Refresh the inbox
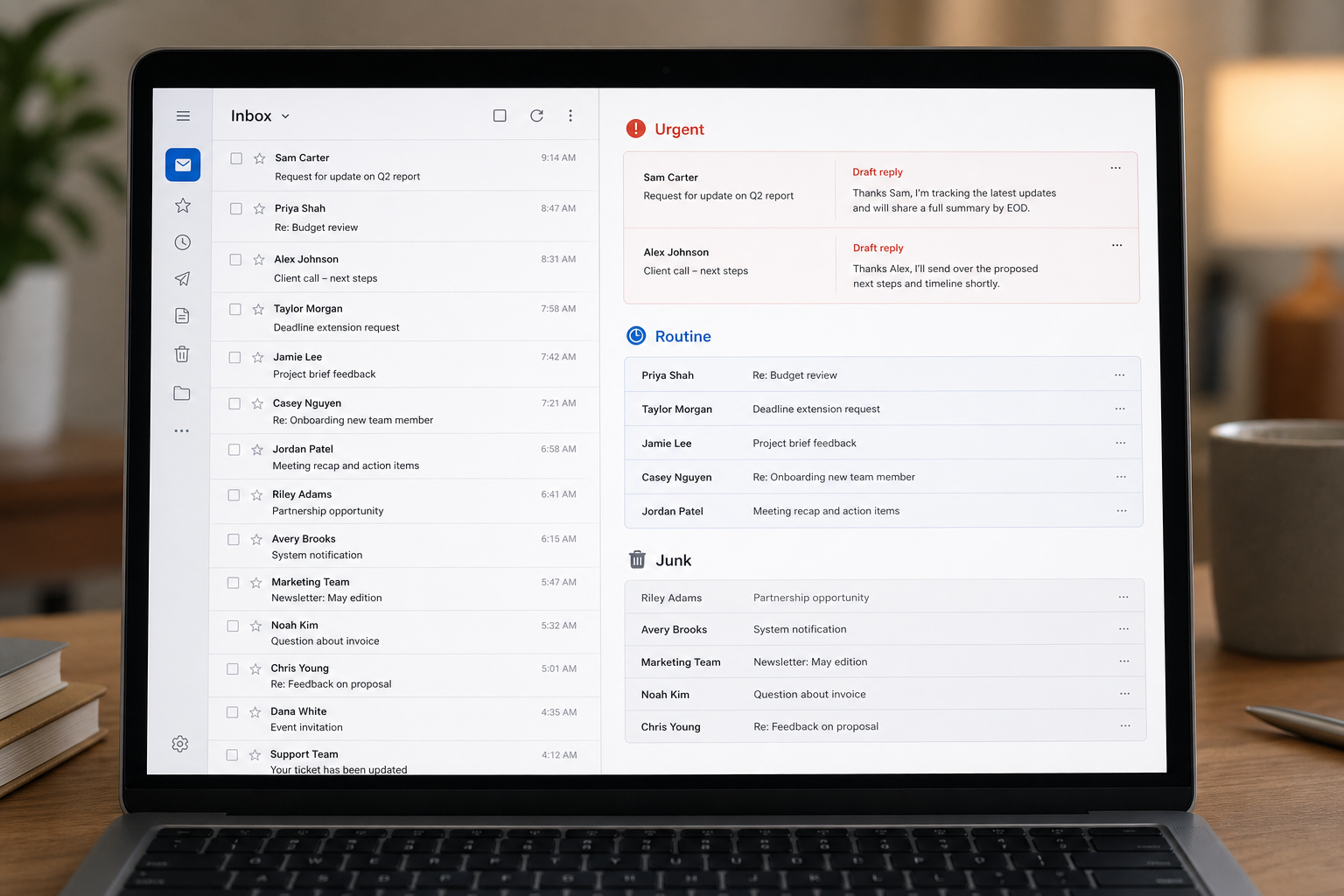Image resolution: width=1344 pixels, height=896 pixels. coord(536,115)
